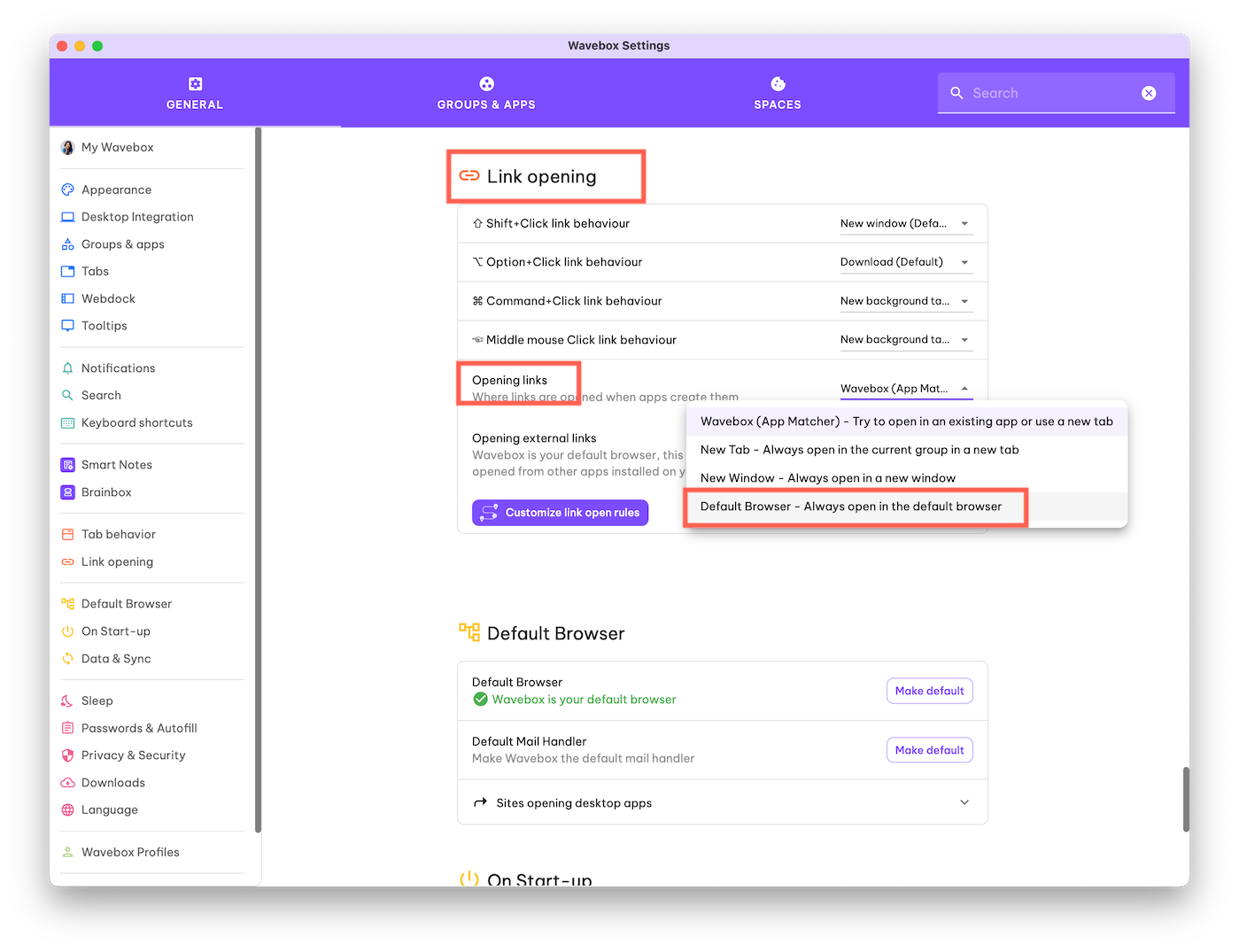The image size is (1239, 952).
Task: Select the Tooltips speech bubble icon
Action: click(67, 326)
